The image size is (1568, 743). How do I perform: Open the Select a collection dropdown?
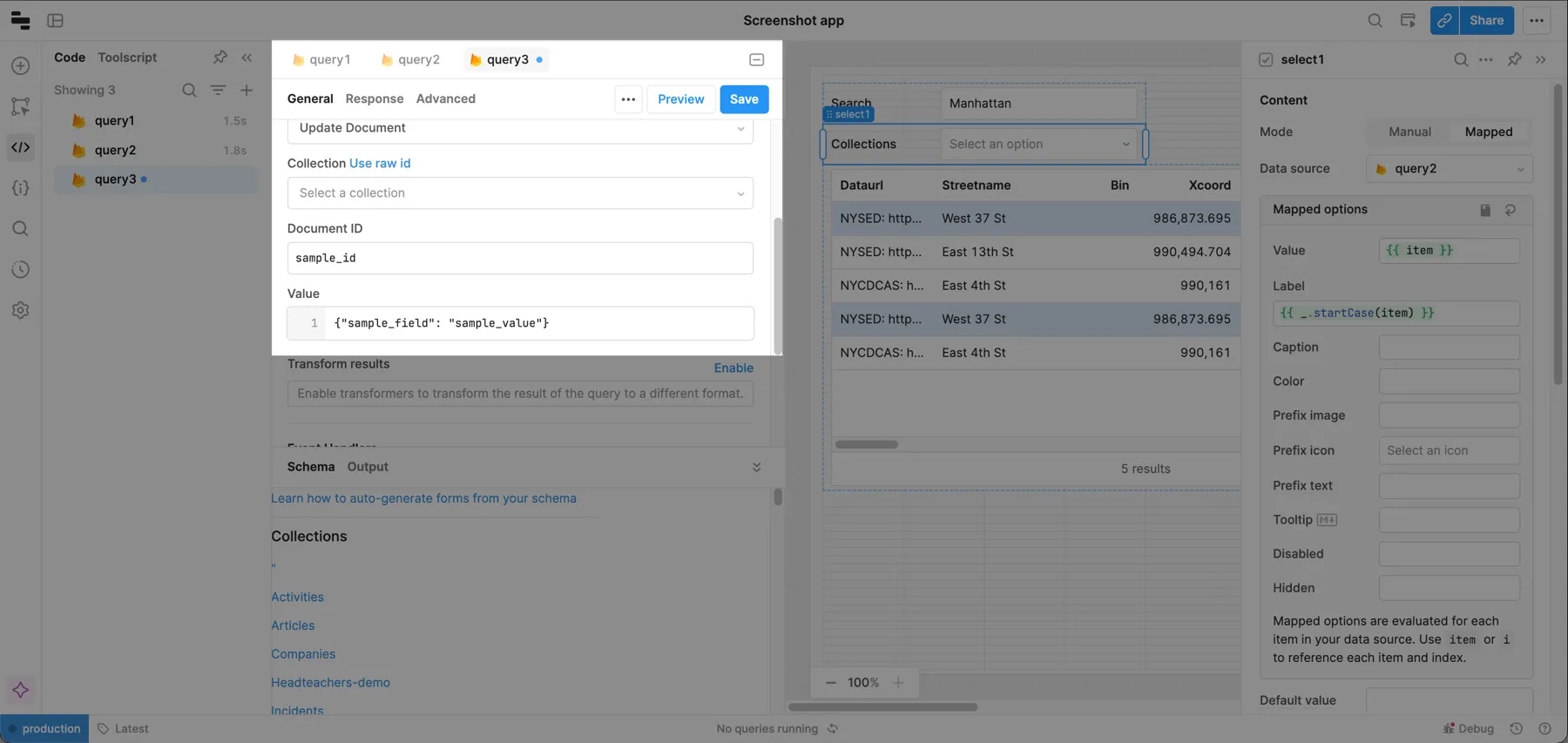pyautogui.click(x=520, y=193)
